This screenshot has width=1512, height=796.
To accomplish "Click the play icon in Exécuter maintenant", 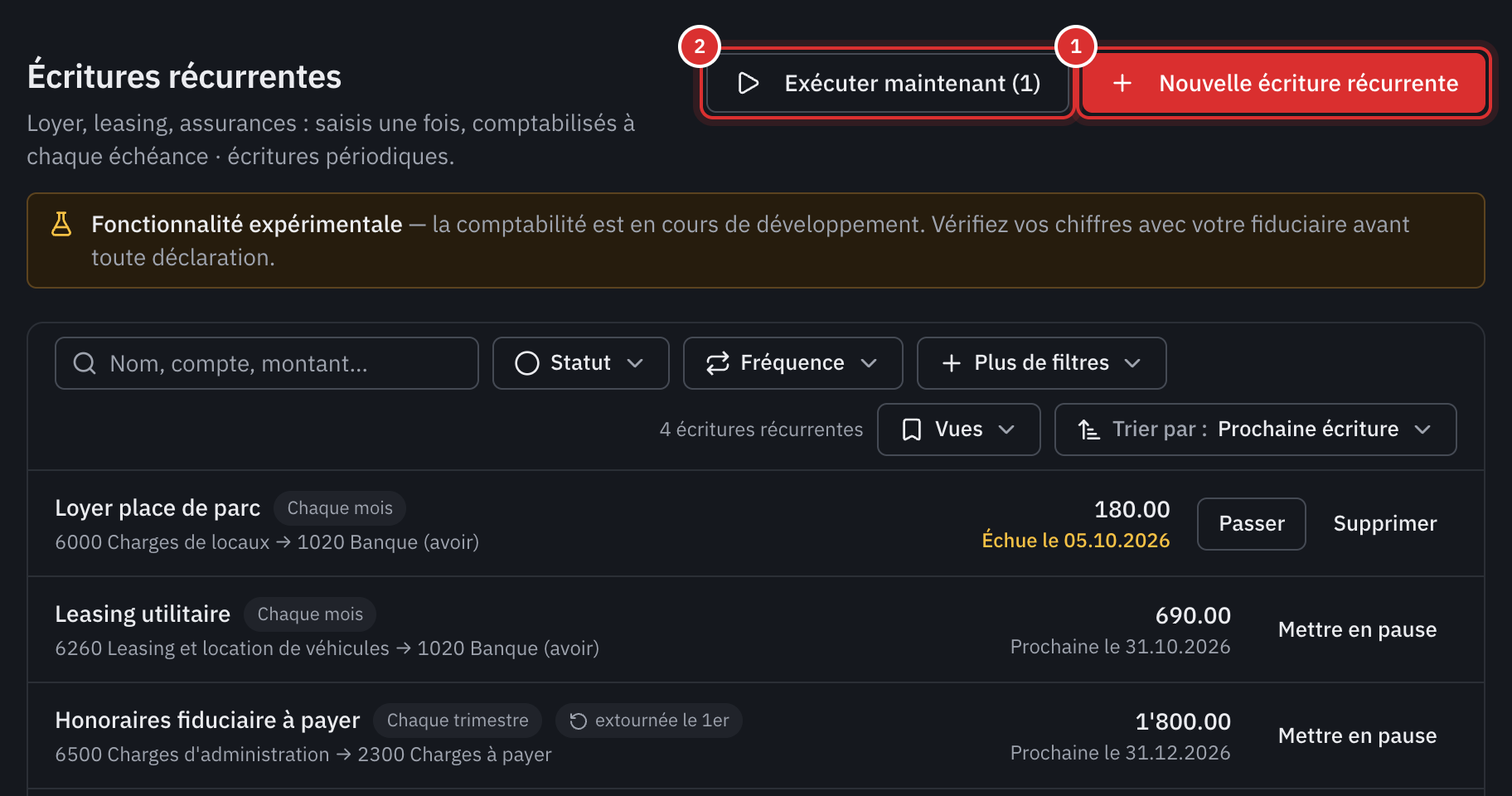I will click(x=749, y=83).
